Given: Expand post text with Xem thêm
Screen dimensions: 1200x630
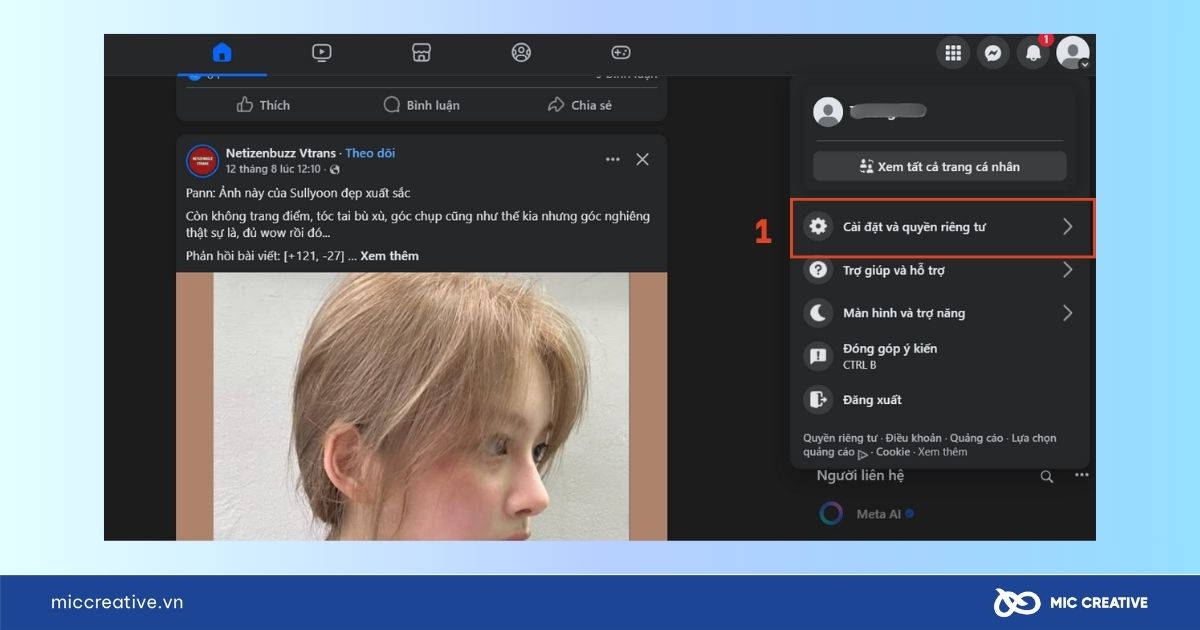Looking at the screenshot, I should (x=389, y=256).
